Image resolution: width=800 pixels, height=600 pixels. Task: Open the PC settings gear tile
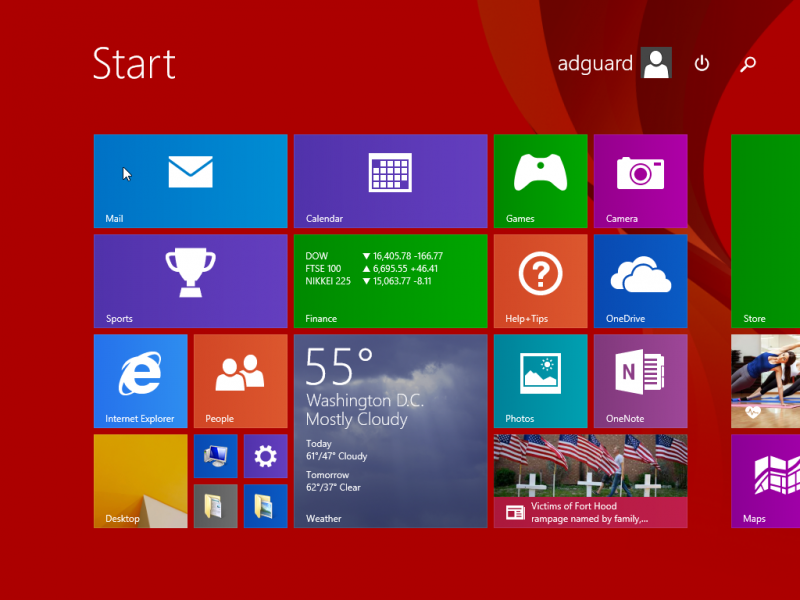click(x=265, y=456)
